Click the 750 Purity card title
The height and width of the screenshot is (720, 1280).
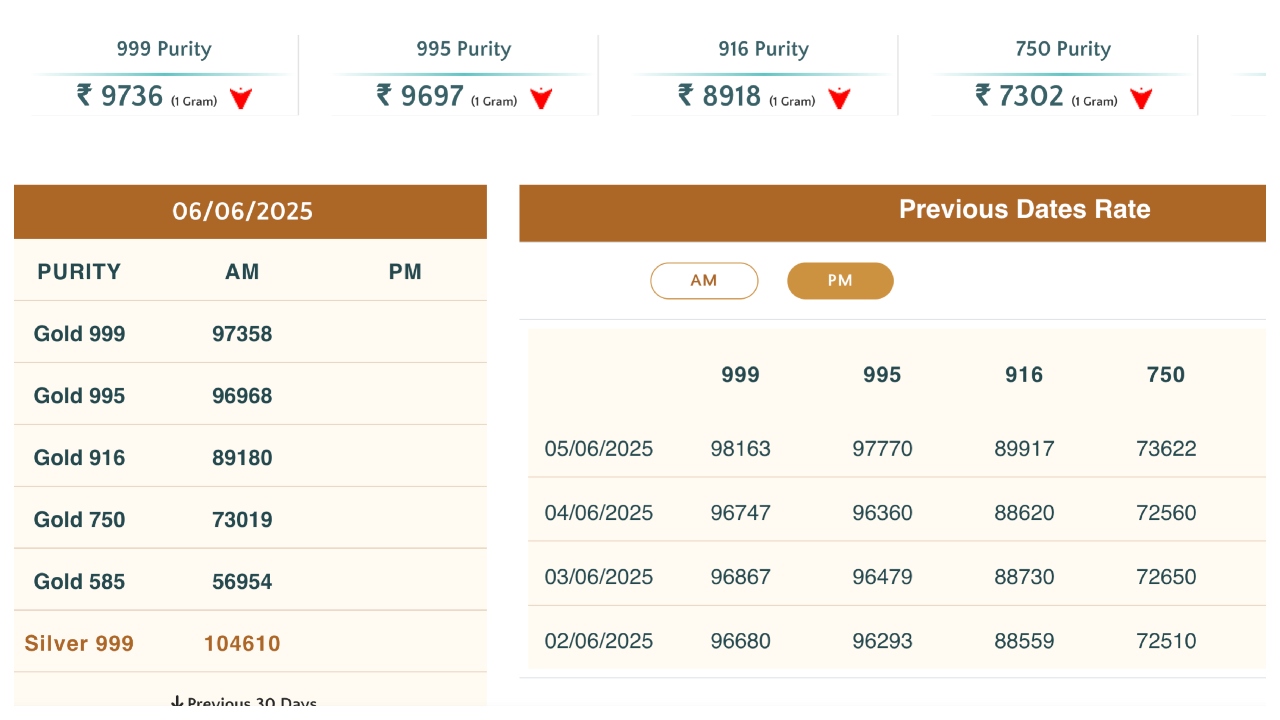tap(1063, 49)
